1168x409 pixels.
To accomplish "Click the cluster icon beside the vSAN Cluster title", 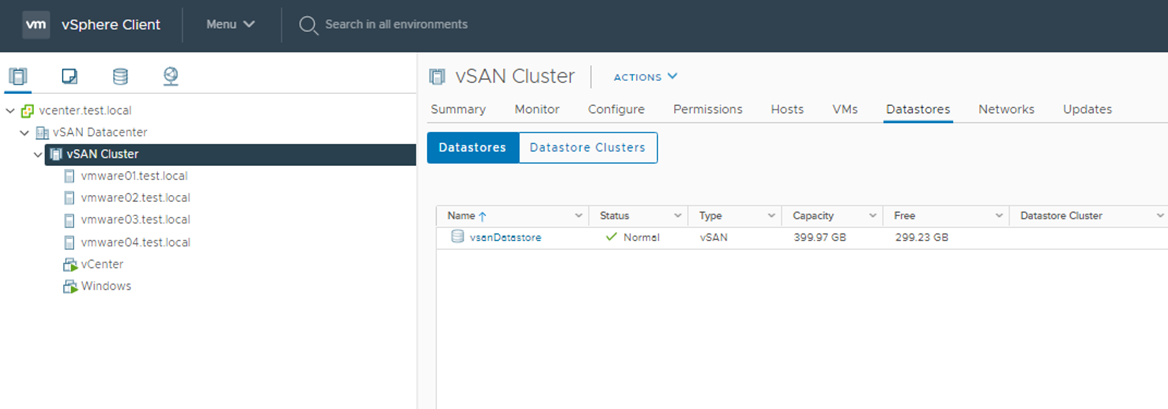I will tap(437, 76).
